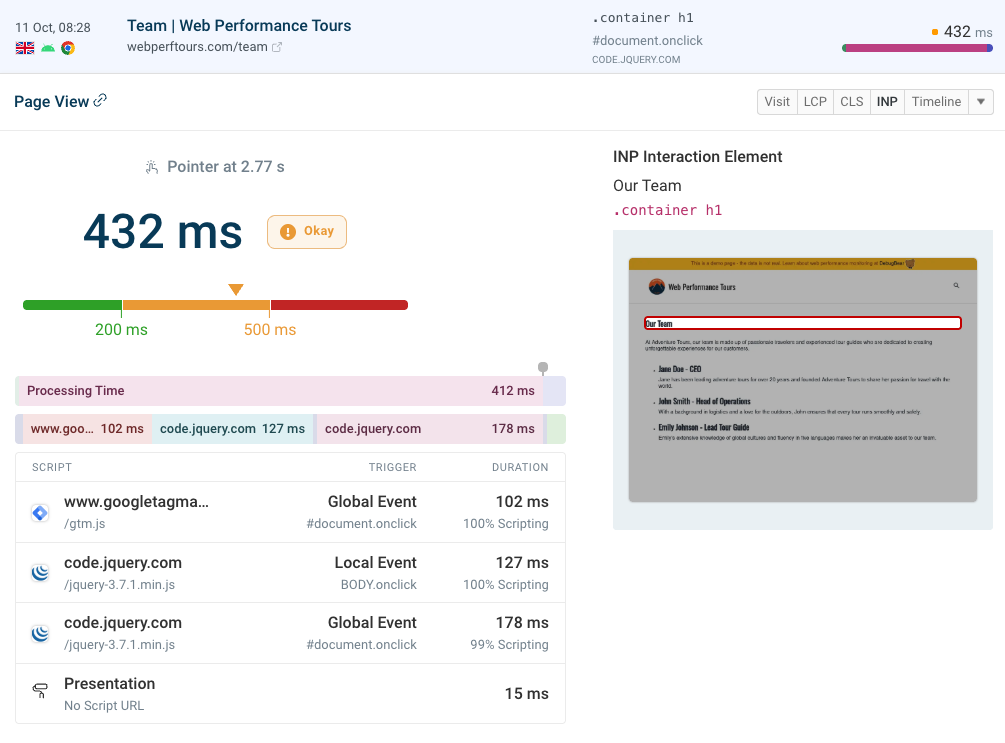Click the INP element page screenshot thumbnail
Image resolution: width=1005 pixels, height=743 pixels.
802,380
